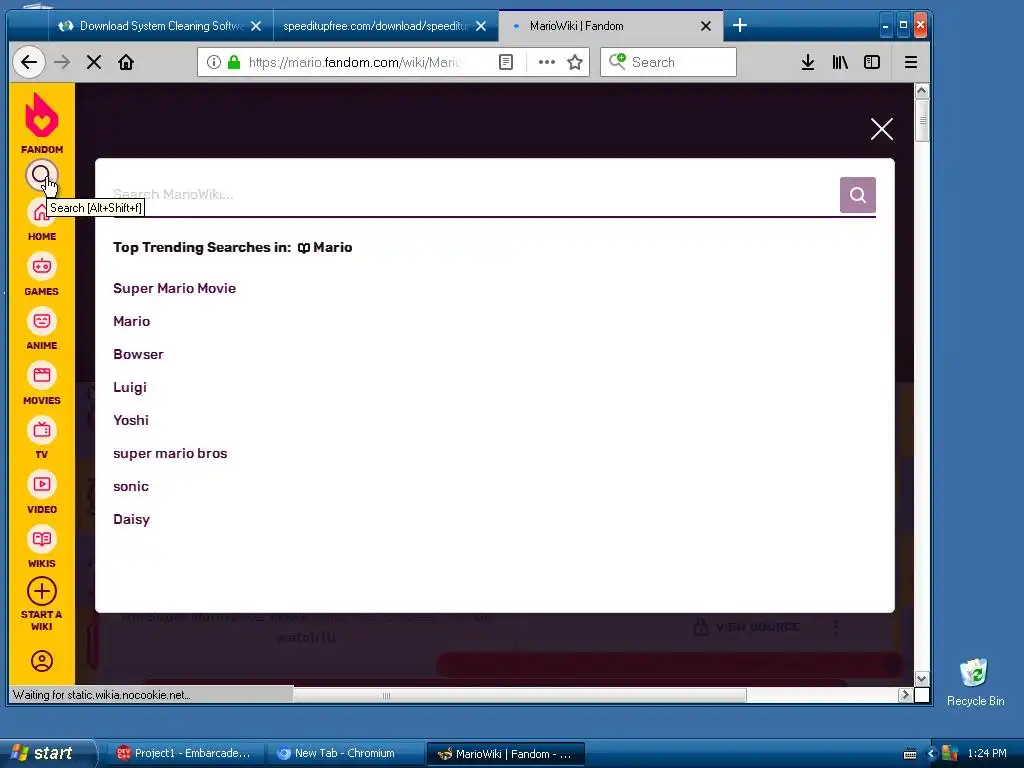Click the browser forward arrow
The height and width of the screenshot is (768, 1024).
tap(62, 62)
